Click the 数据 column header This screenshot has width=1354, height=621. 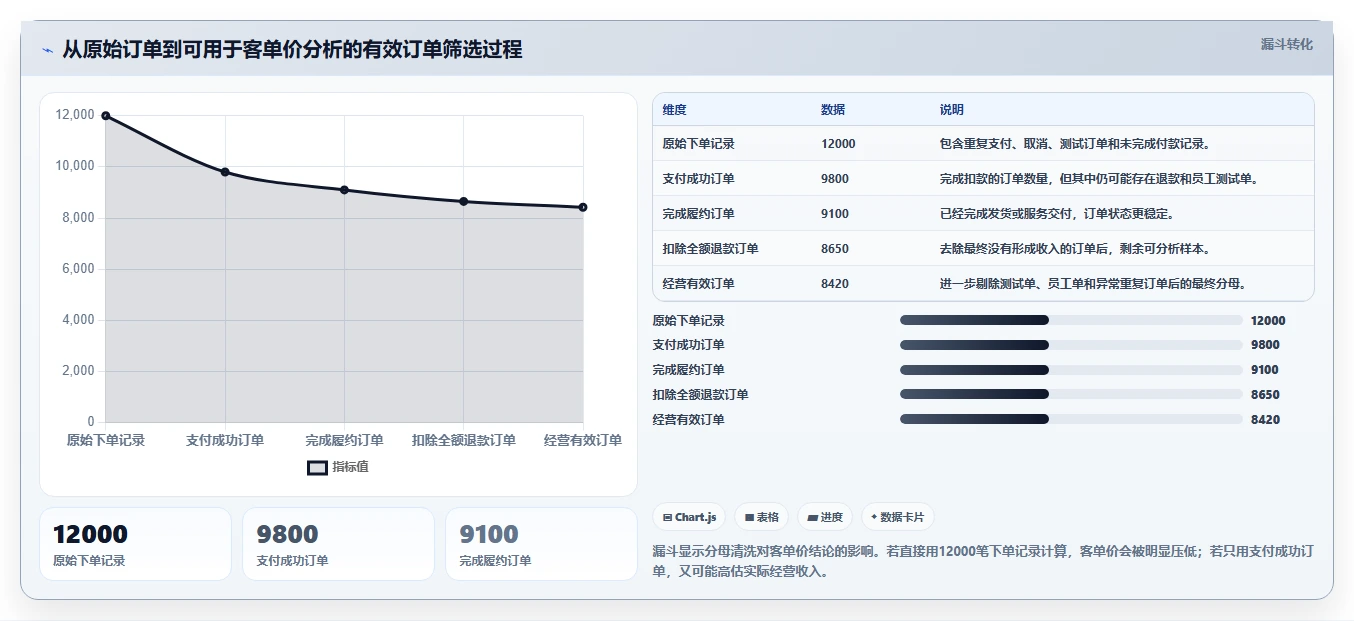833,110
